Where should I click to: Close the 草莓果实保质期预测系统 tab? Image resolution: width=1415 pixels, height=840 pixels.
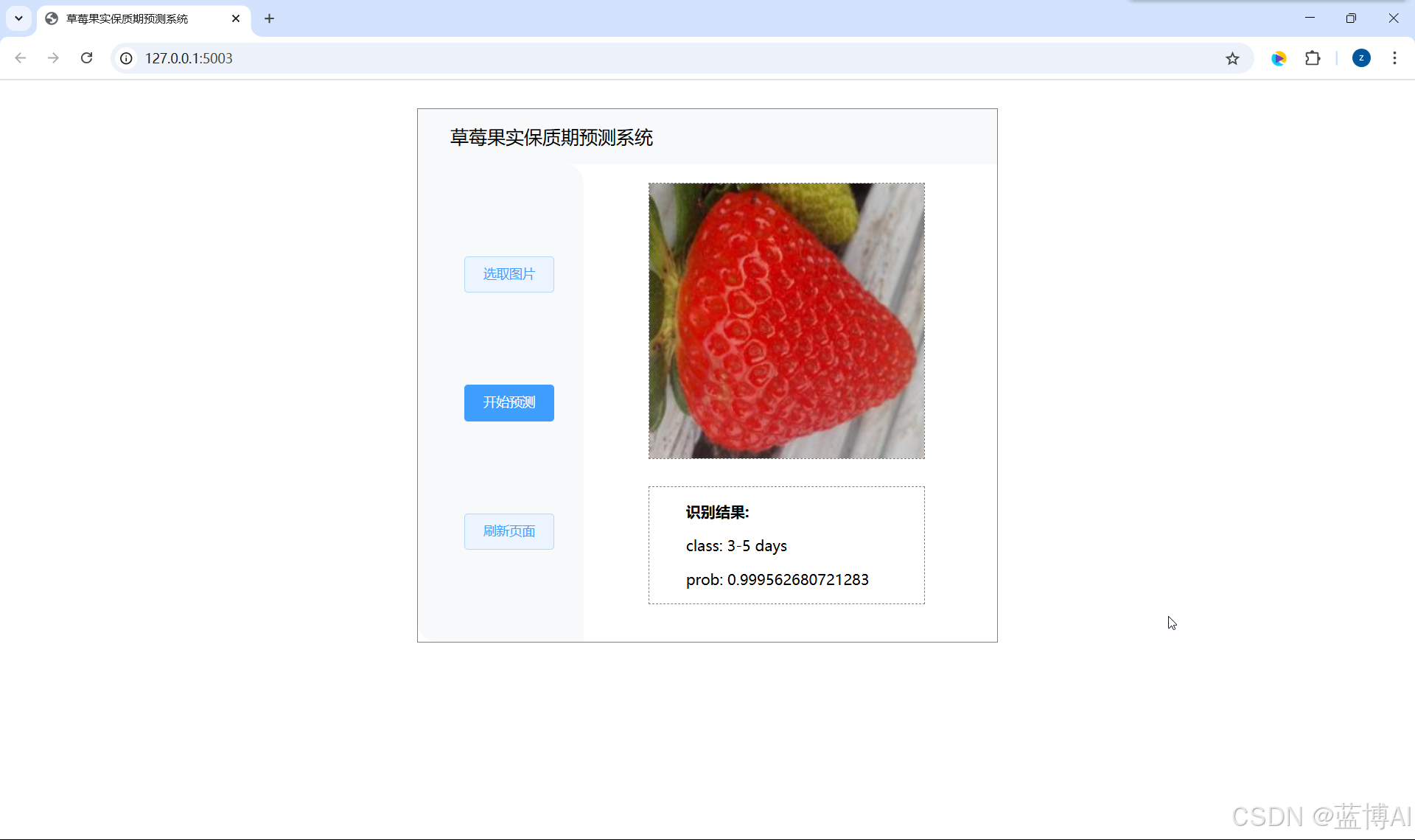tap(236, 18)
